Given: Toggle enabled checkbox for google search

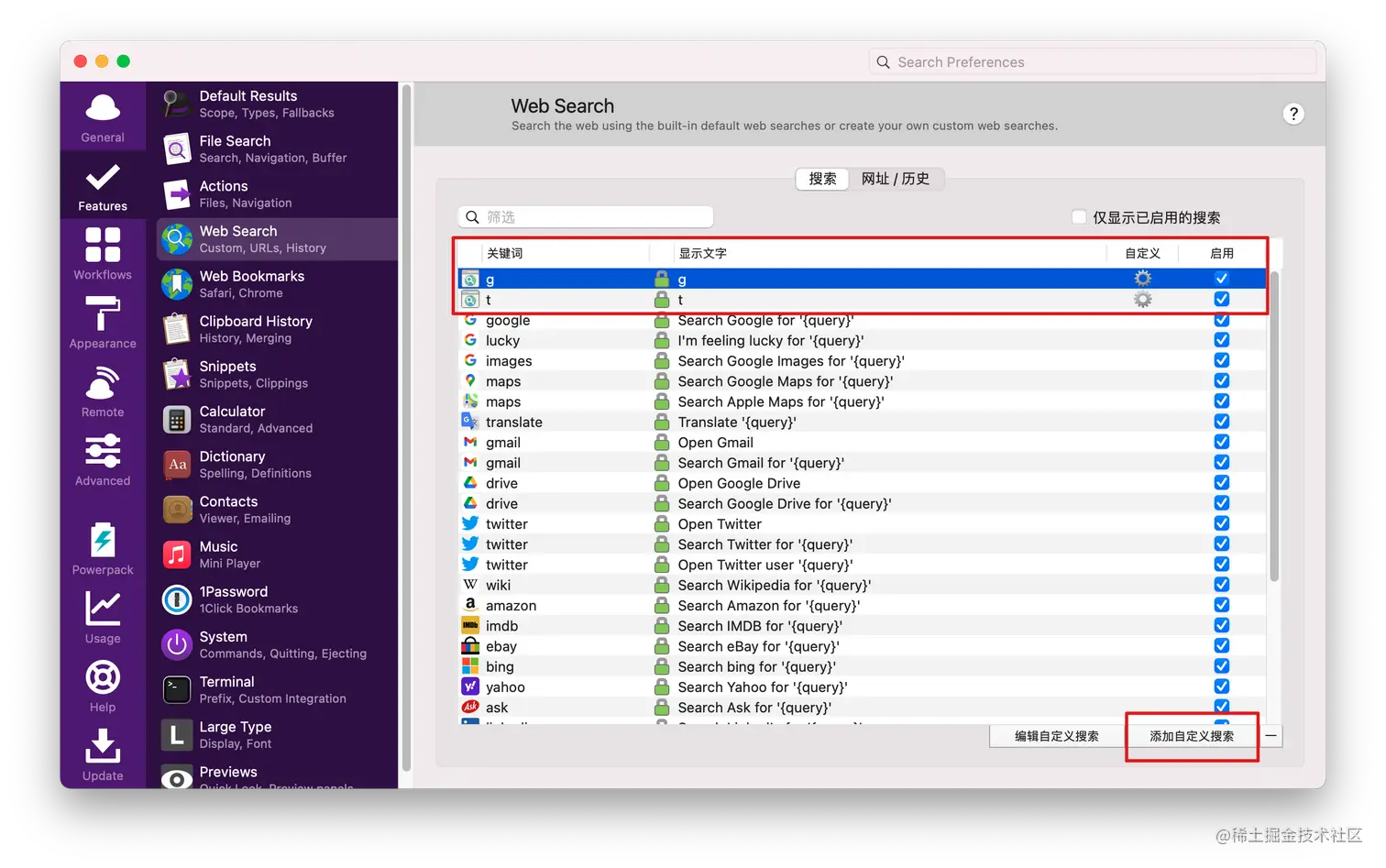Looking at the screenshot, I should click(1222, 320).
